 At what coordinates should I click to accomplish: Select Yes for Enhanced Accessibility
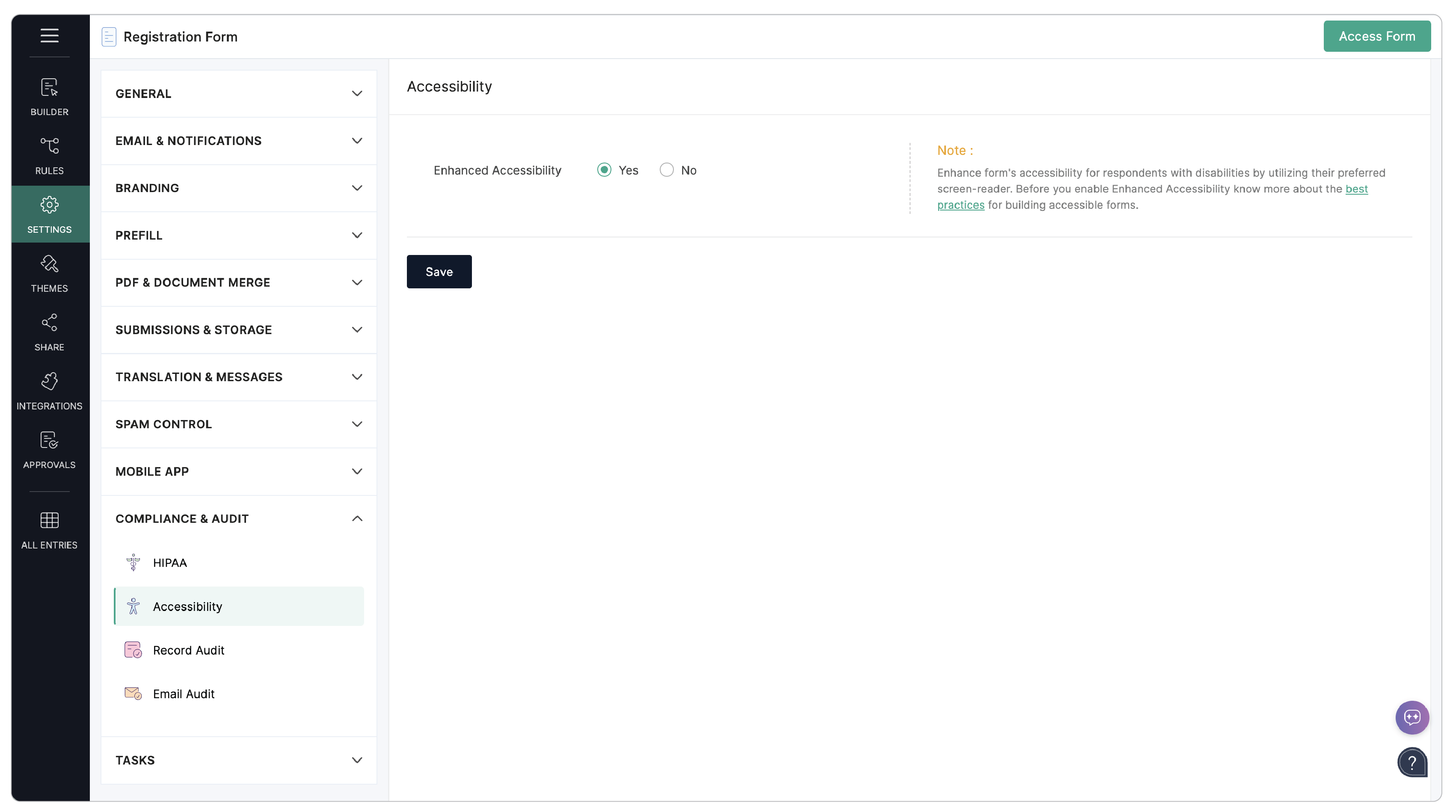[604, 170]
